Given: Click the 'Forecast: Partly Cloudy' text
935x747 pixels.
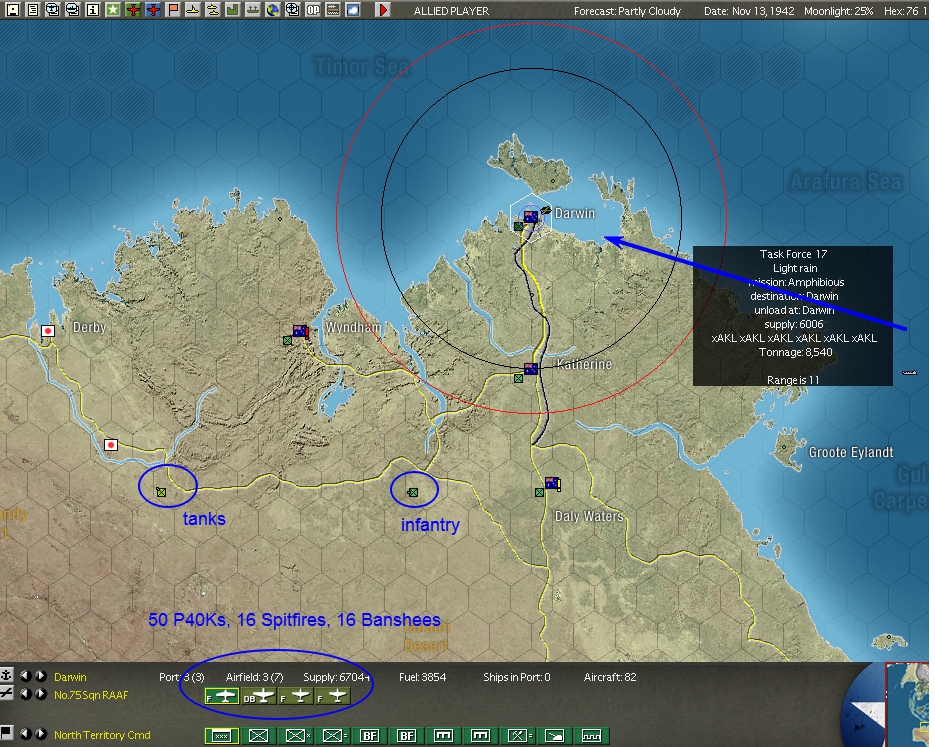Looking at the screenshot, I should coord(627,11).
